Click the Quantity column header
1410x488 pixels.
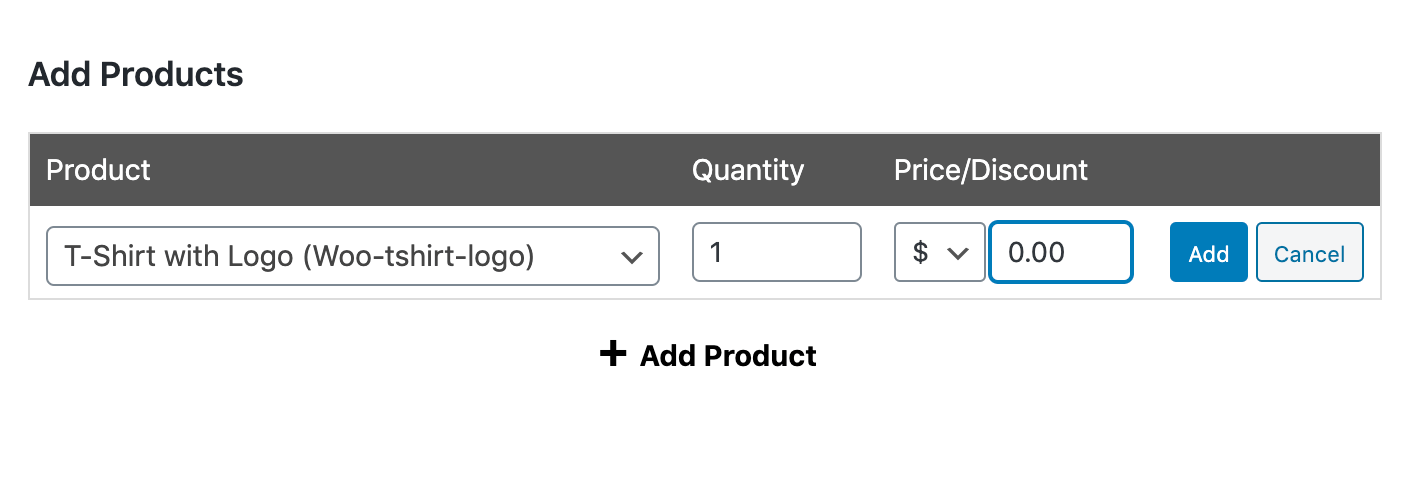click(x=747, y=170)
